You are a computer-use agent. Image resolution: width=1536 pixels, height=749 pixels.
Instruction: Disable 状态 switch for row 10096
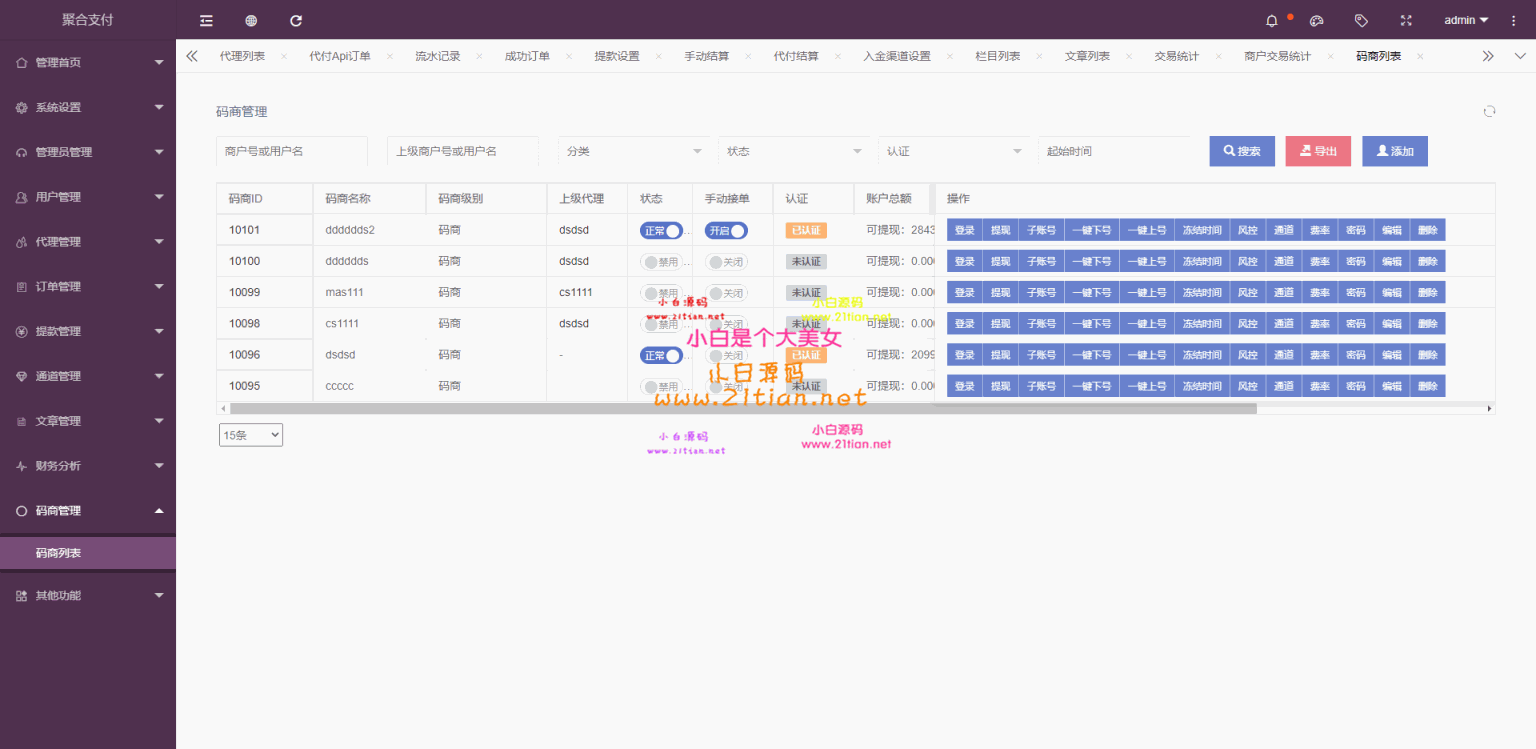tap(661, 355)
